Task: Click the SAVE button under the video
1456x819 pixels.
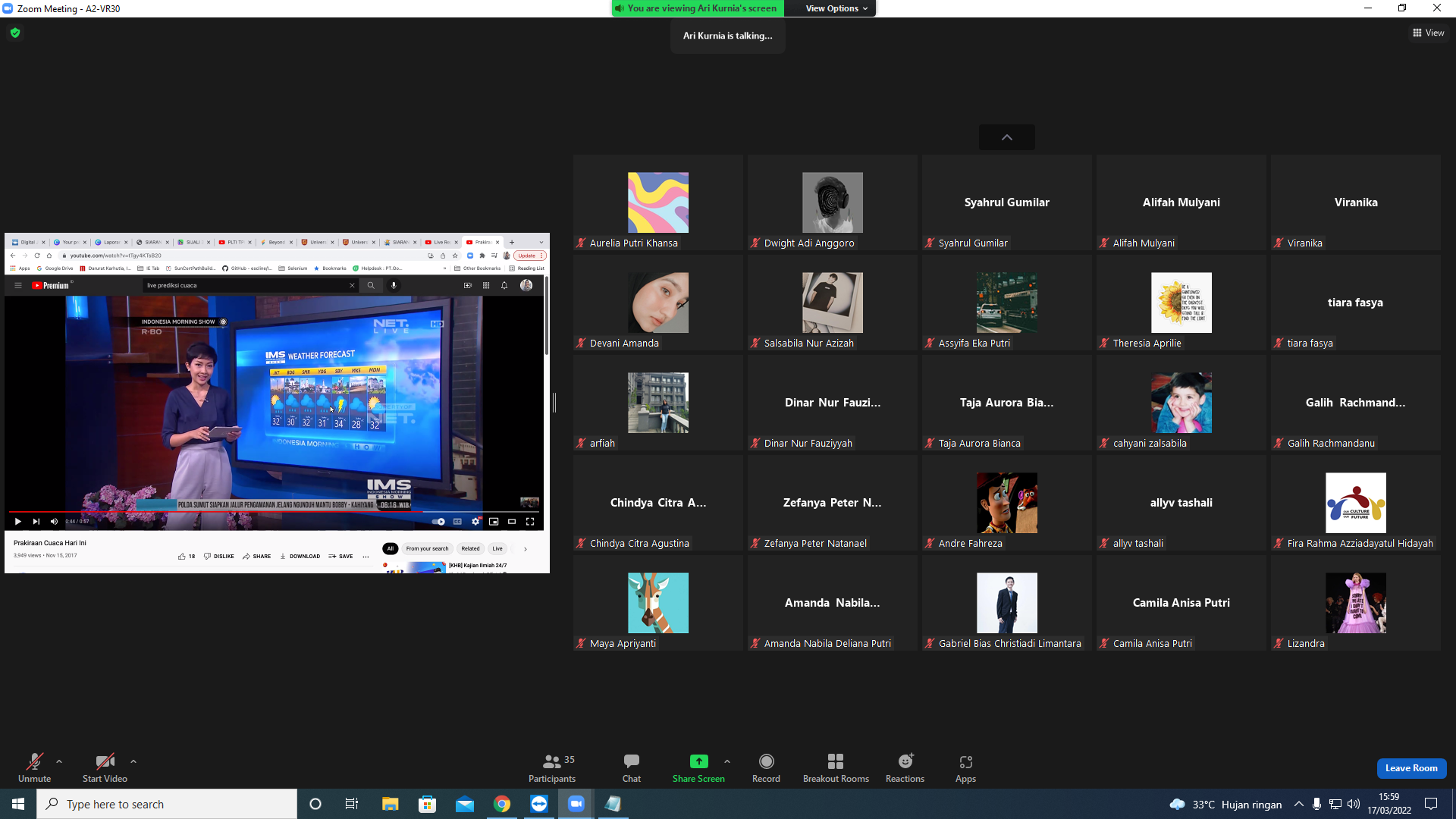Action: [x=340, y=556]
